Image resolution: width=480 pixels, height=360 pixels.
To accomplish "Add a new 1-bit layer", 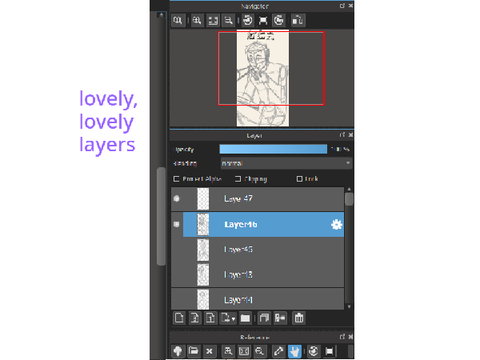I will [211, 318].
